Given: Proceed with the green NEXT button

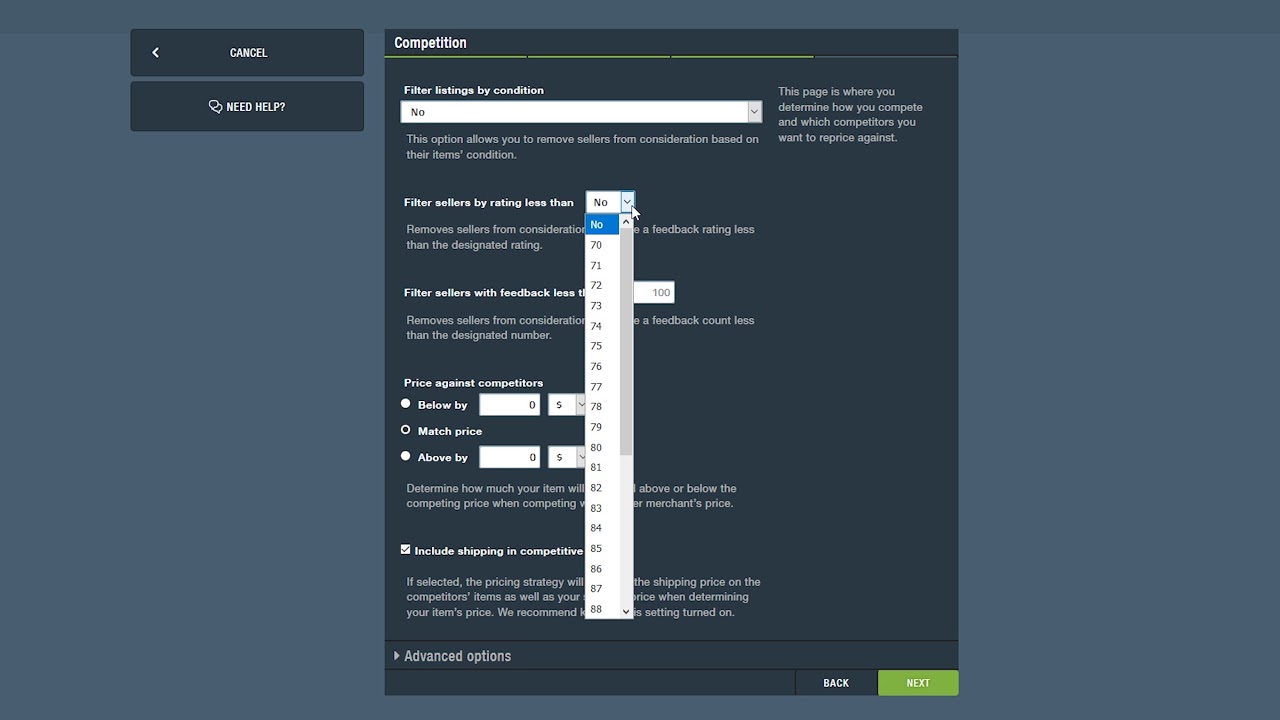Looking at the screenshot, I should 918,683.
